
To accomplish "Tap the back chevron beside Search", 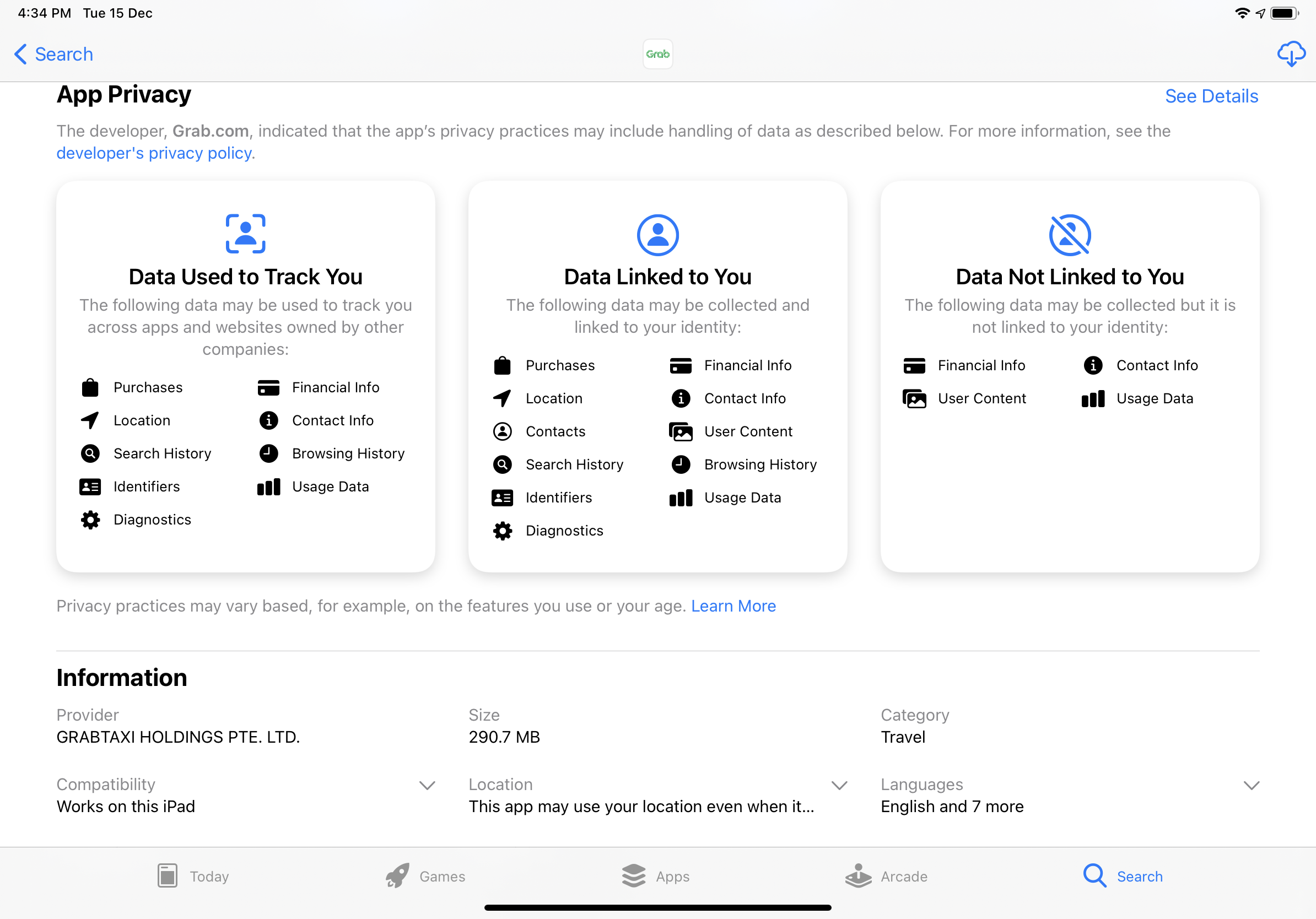I will tap(20, 55).
